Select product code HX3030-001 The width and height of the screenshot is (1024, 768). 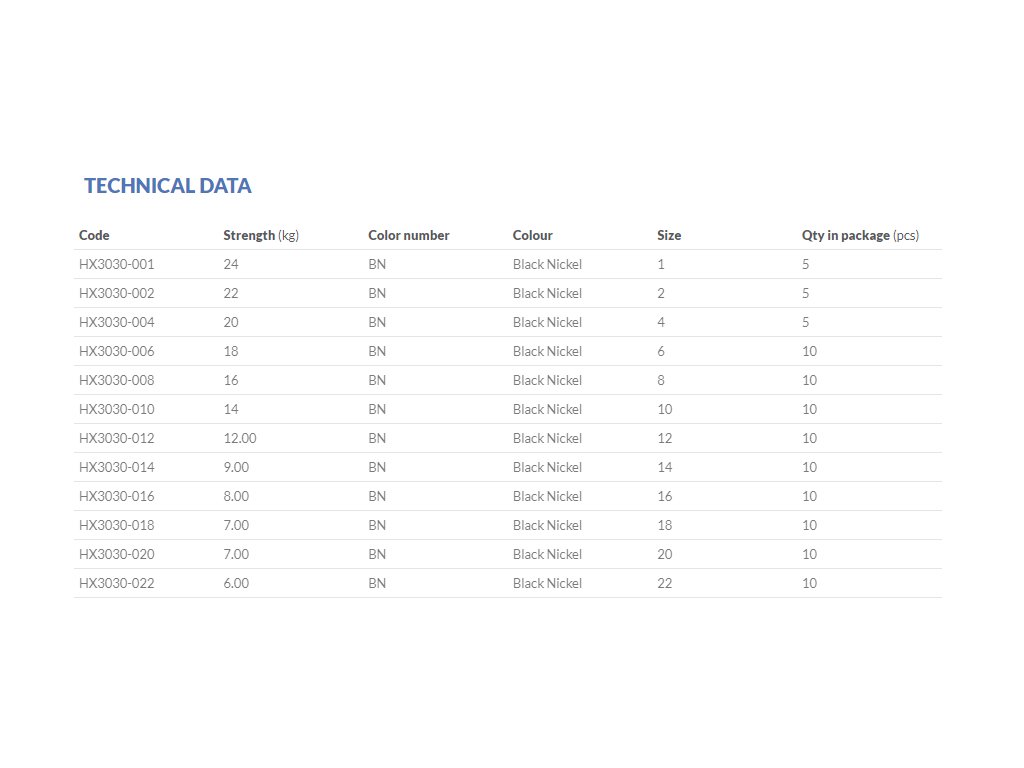pos(116,265)
